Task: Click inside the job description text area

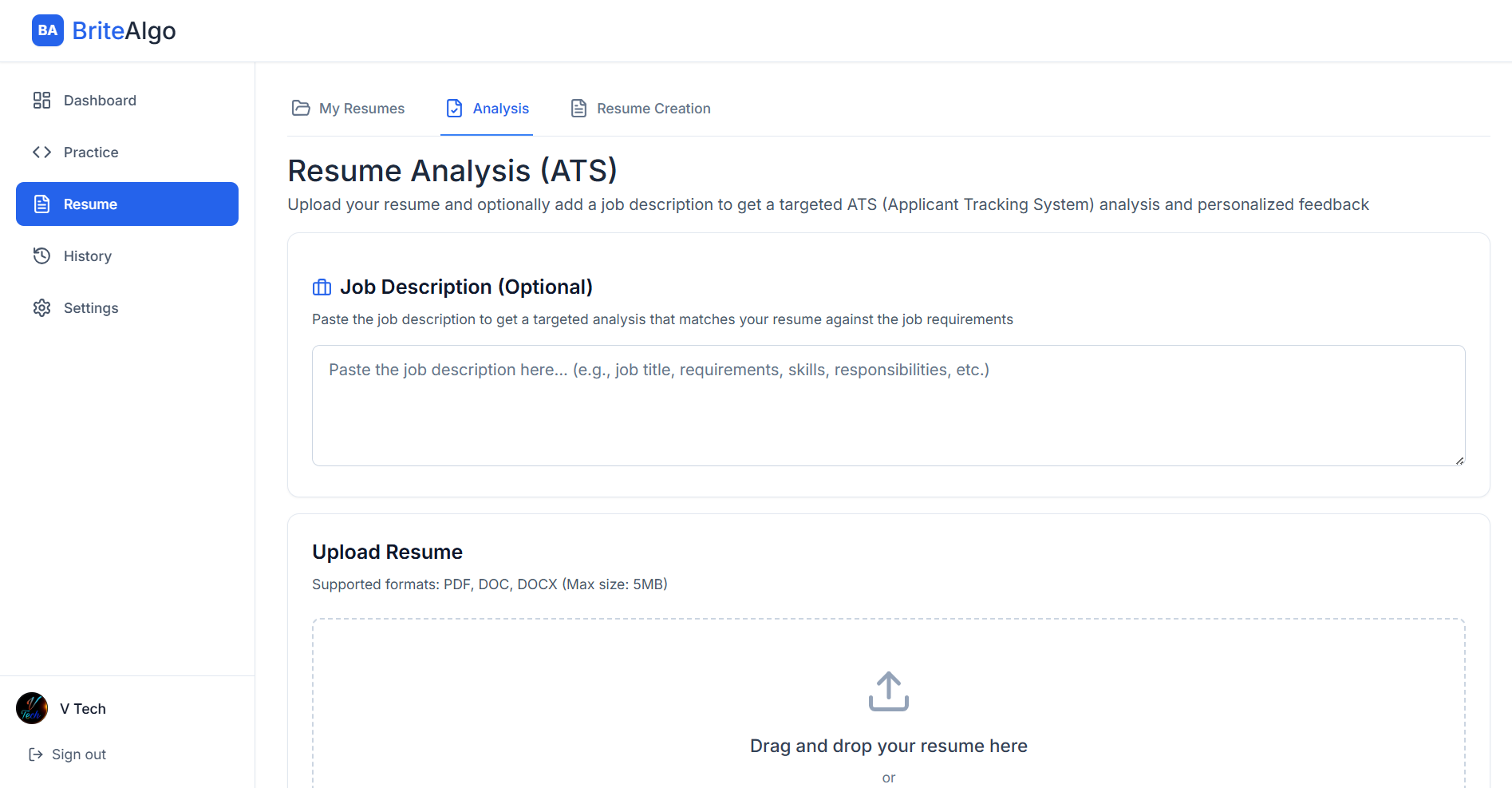Action: tap(888, 406)
